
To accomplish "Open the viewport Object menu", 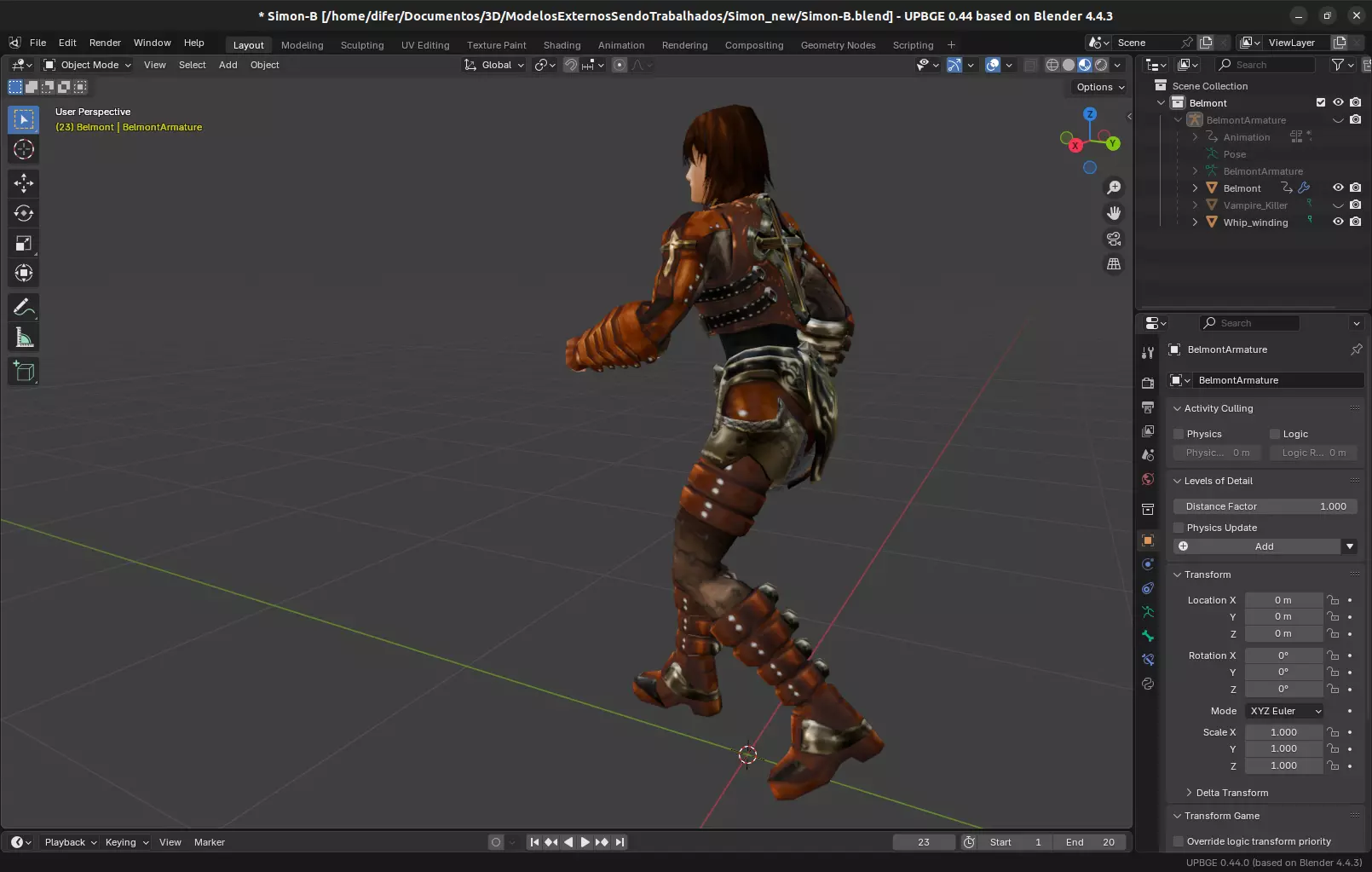I will (264, 65).
